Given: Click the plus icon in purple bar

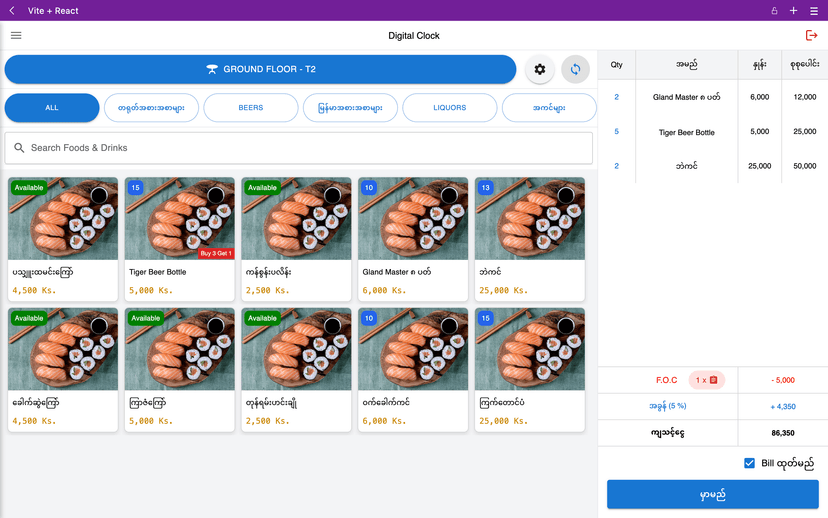Looking at the screenshot, I should tap(793, 11).
